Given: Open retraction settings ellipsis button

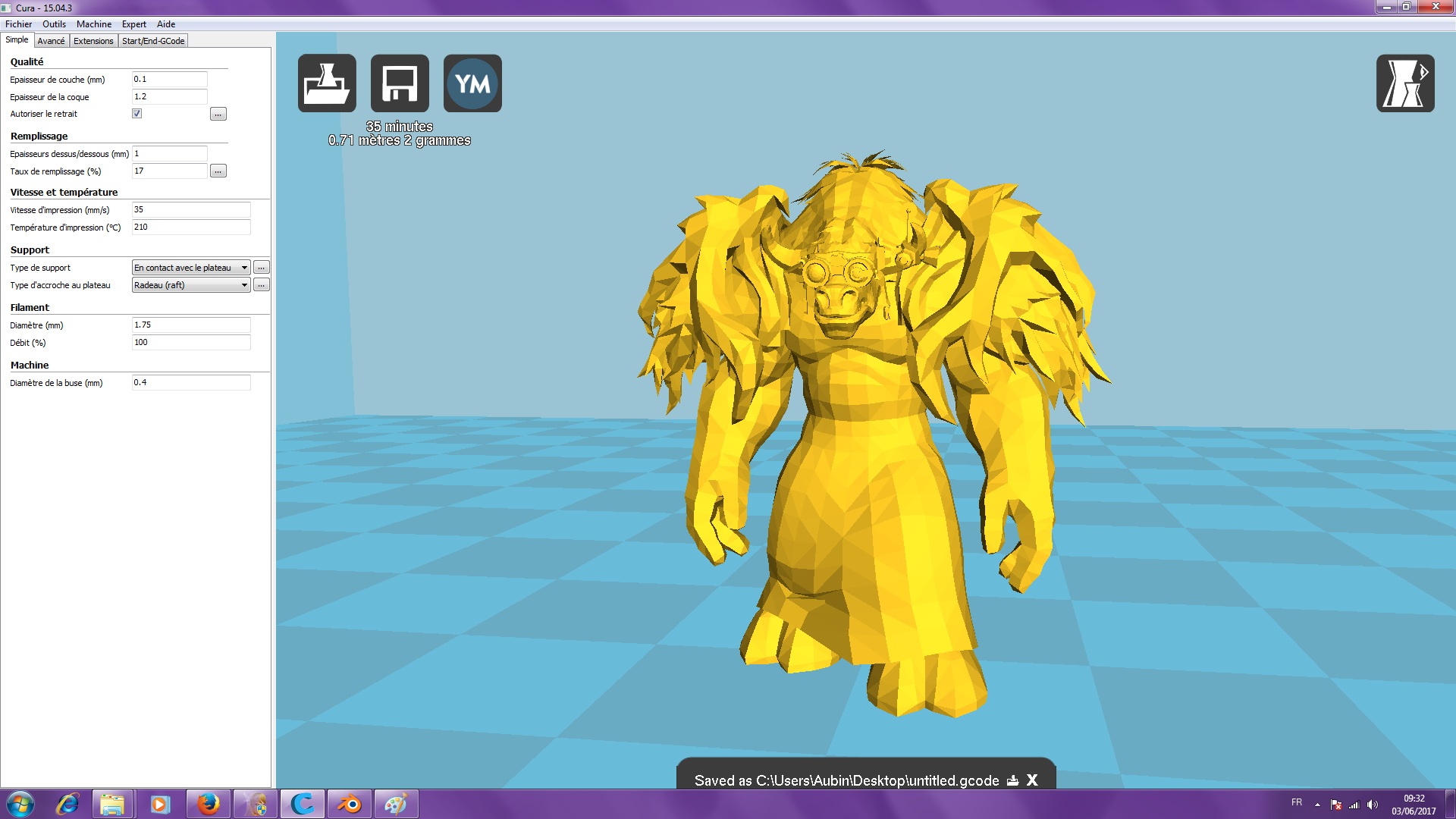Looking at the screenshot, I should (218, 115).
